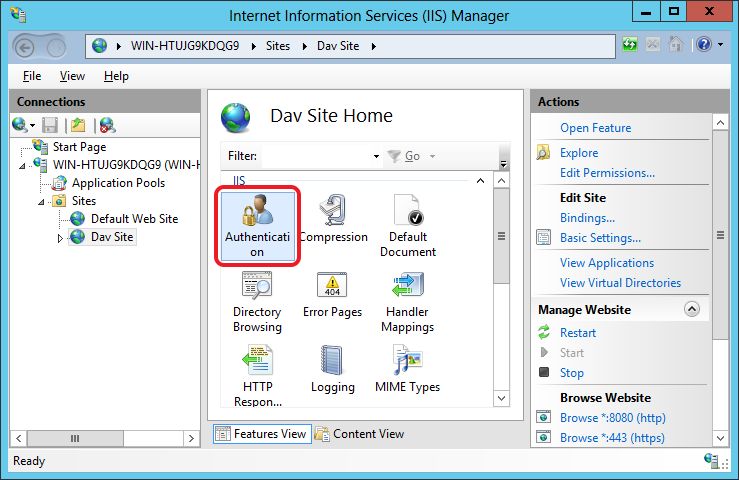Click Browse *:443 (https) link

[612, 438]
